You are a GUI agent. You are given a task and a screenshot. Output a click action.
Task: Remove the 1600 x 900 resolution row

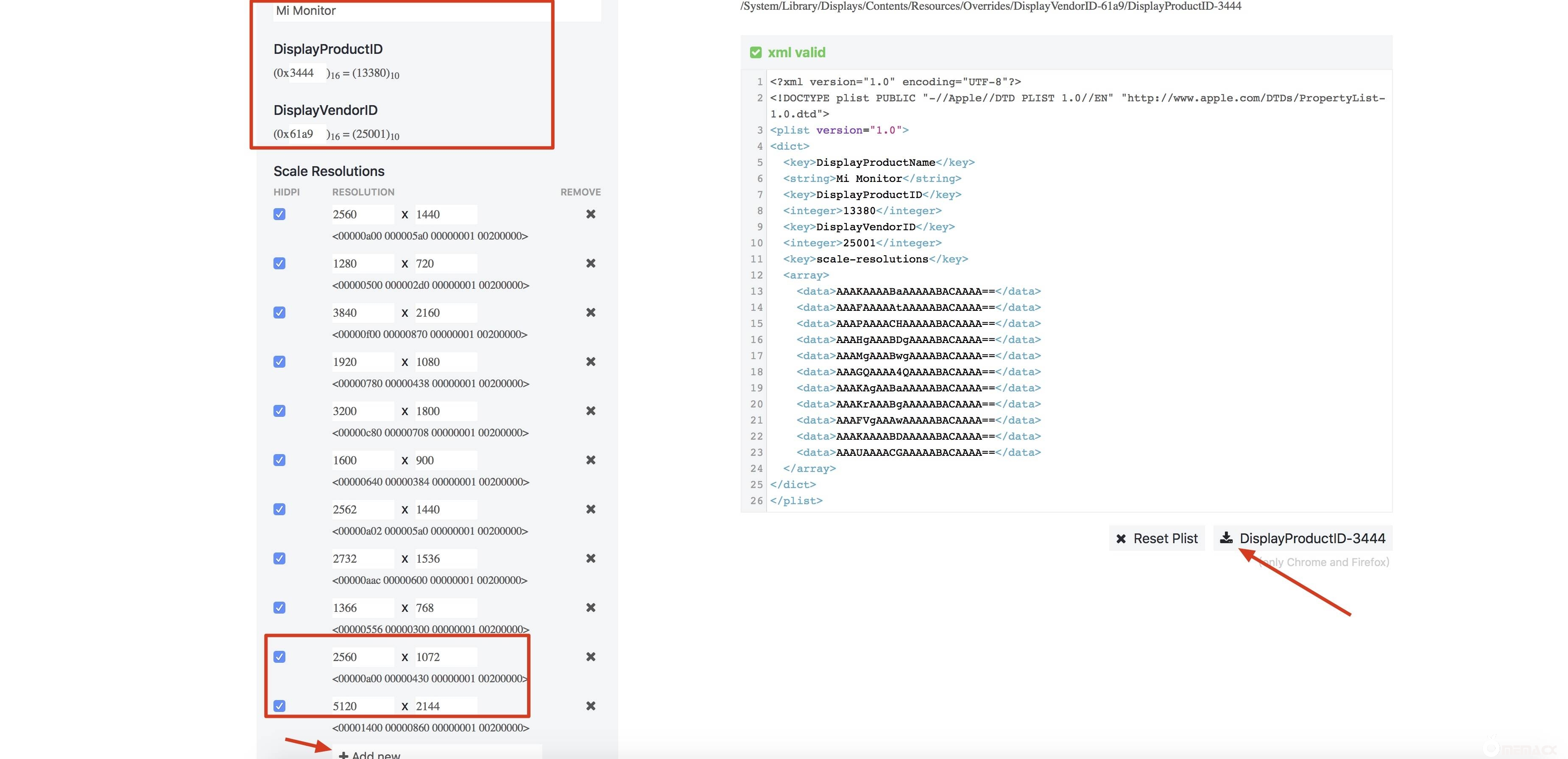click(590, 460)
